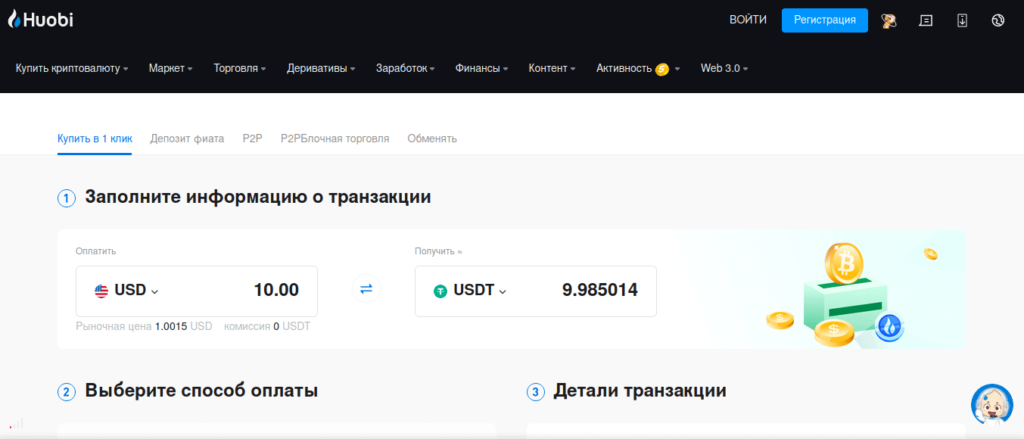Image resolution: width=1024 pixels, height=439 pixels.
Task: Open the app download icon in header
Action: coord(962,20)
